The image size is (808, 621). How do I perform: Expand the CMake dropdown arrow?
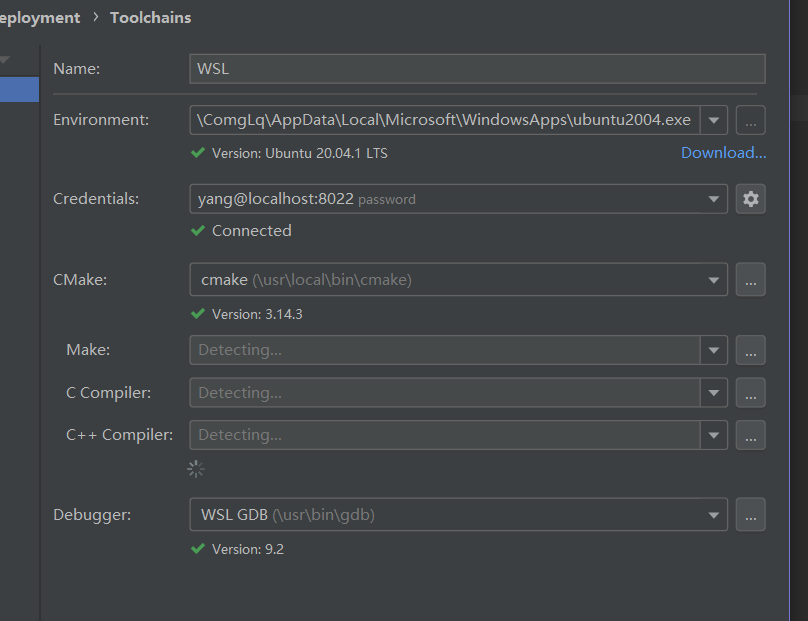click(714, 280)
